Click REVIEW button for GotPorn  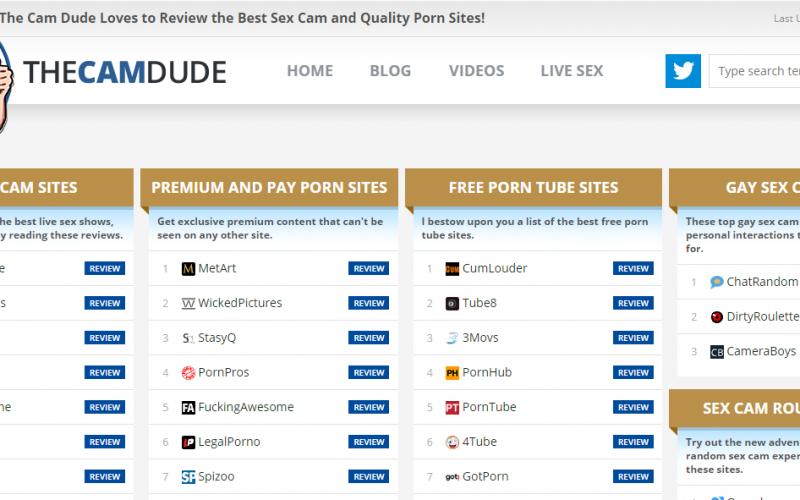point(633,477)
